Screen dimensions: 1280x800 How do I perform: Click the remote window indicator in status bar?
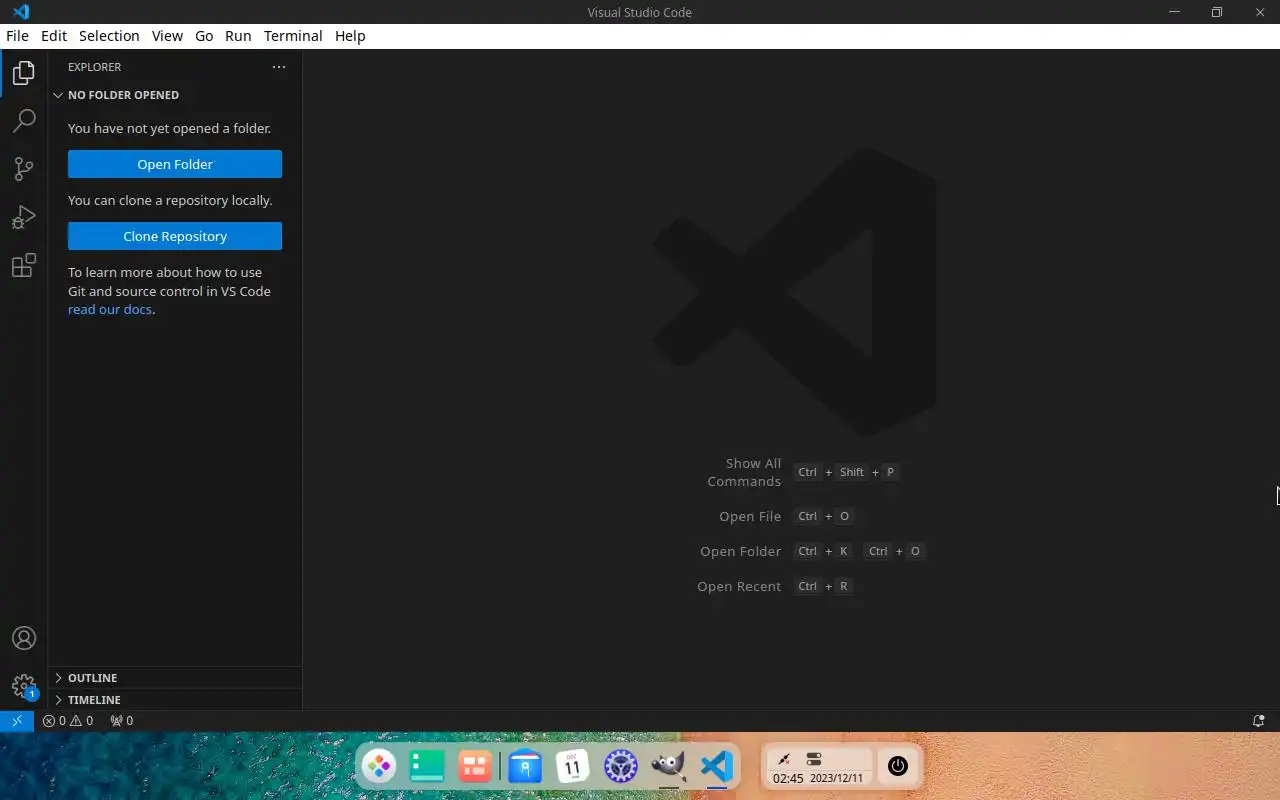click(17, 720)
